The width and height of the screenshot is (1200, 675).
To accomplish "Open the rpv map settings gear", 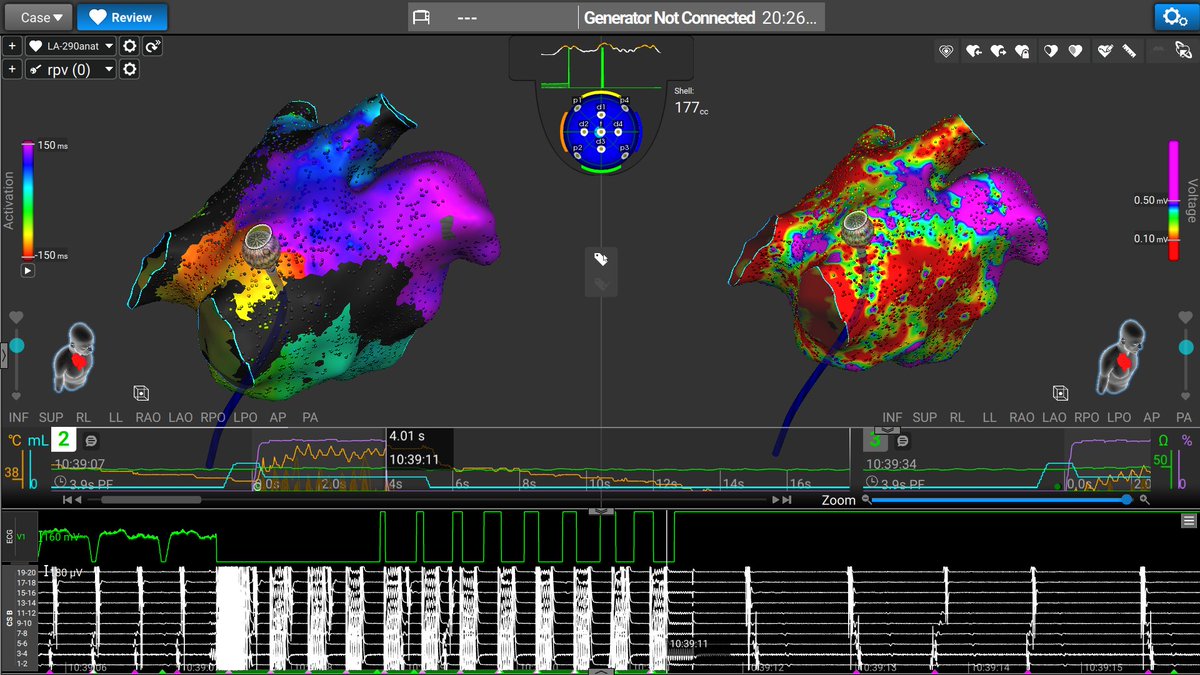I will pyautogui.click(x=128, y=69).
